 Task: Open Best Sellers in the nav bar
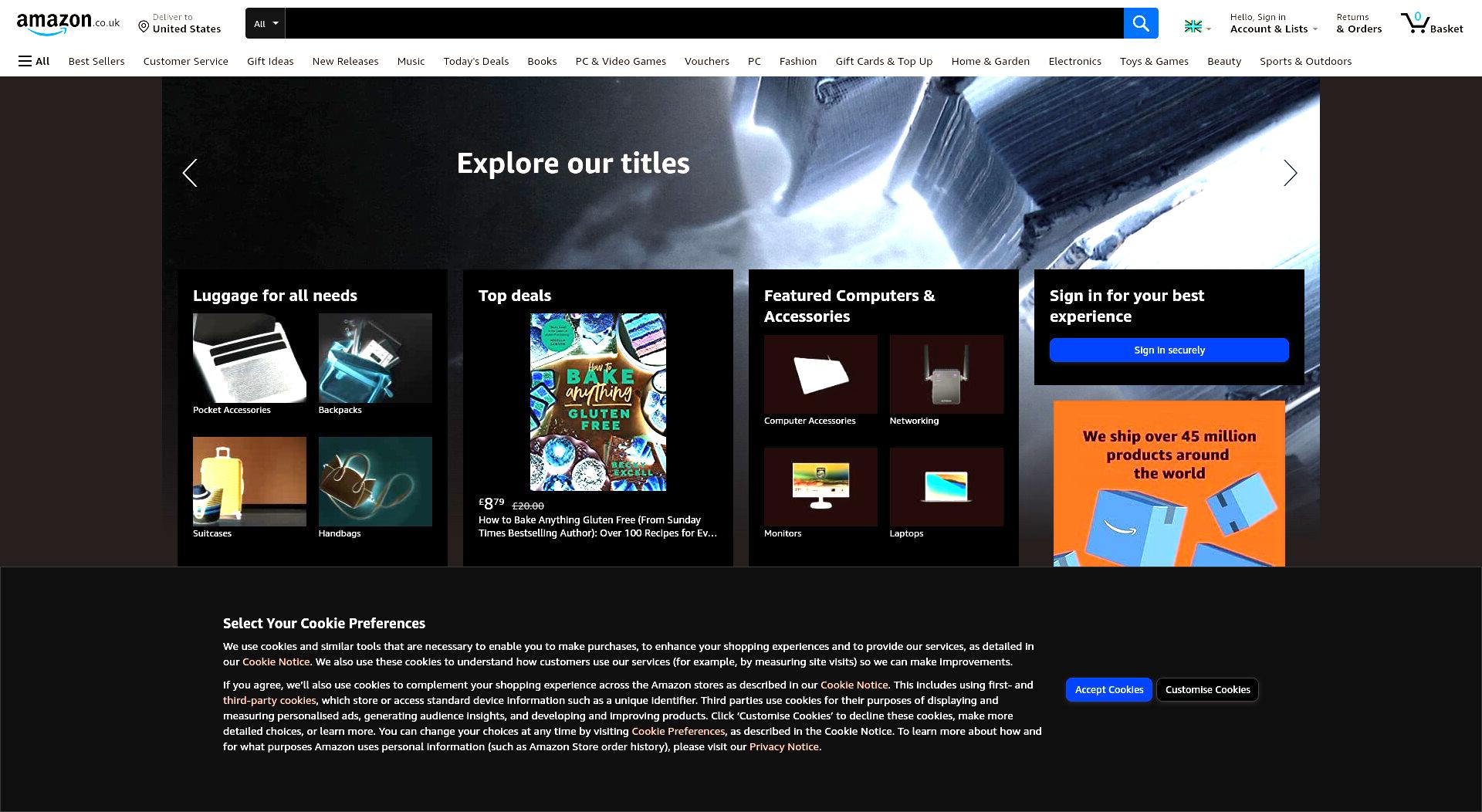(96, 61)
